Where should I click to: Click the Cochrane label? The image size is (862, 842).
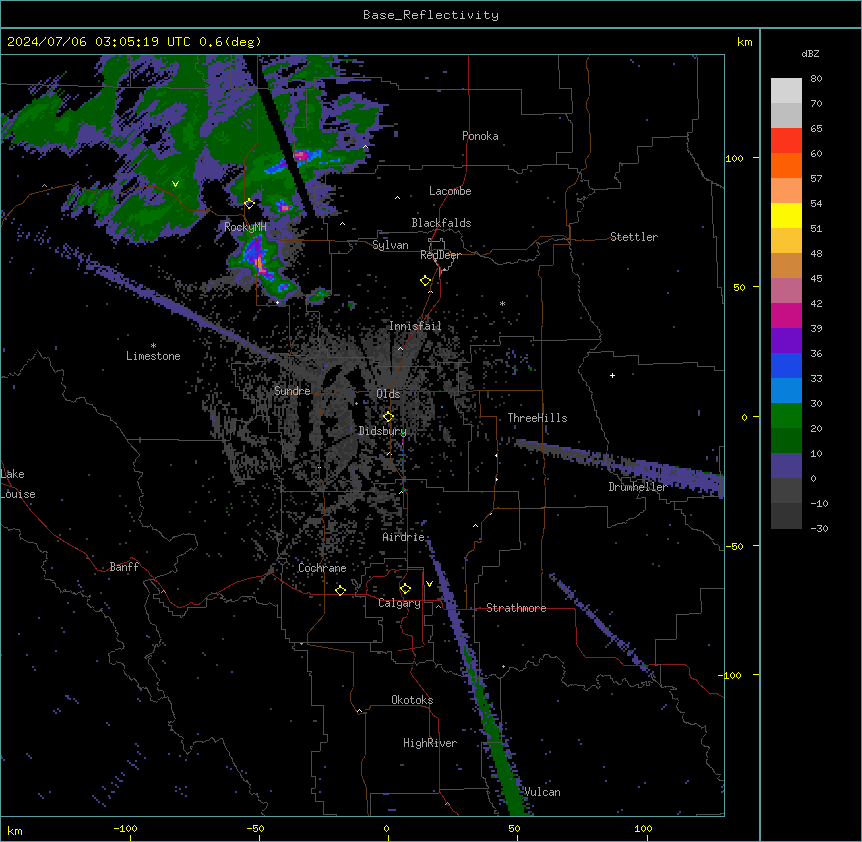point(322,568)
